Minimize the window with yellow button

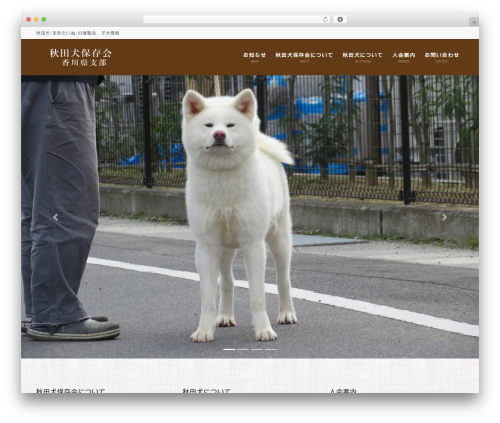point(36,19)
